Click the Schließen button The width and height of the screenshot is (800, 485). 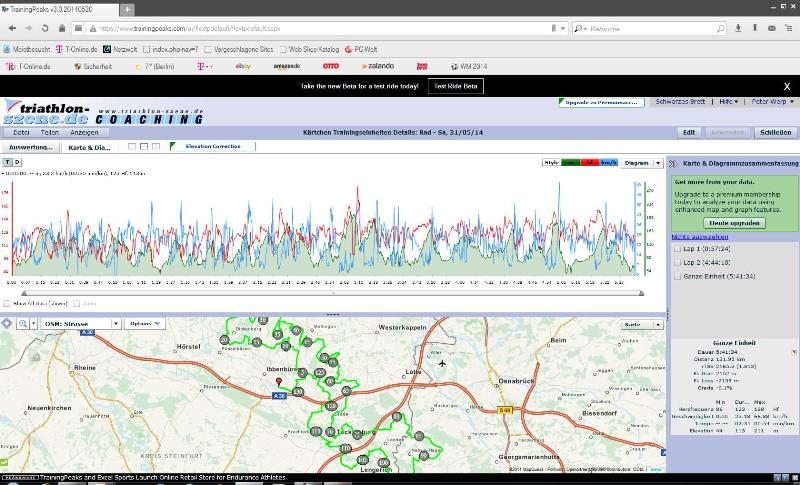[775, 132]
